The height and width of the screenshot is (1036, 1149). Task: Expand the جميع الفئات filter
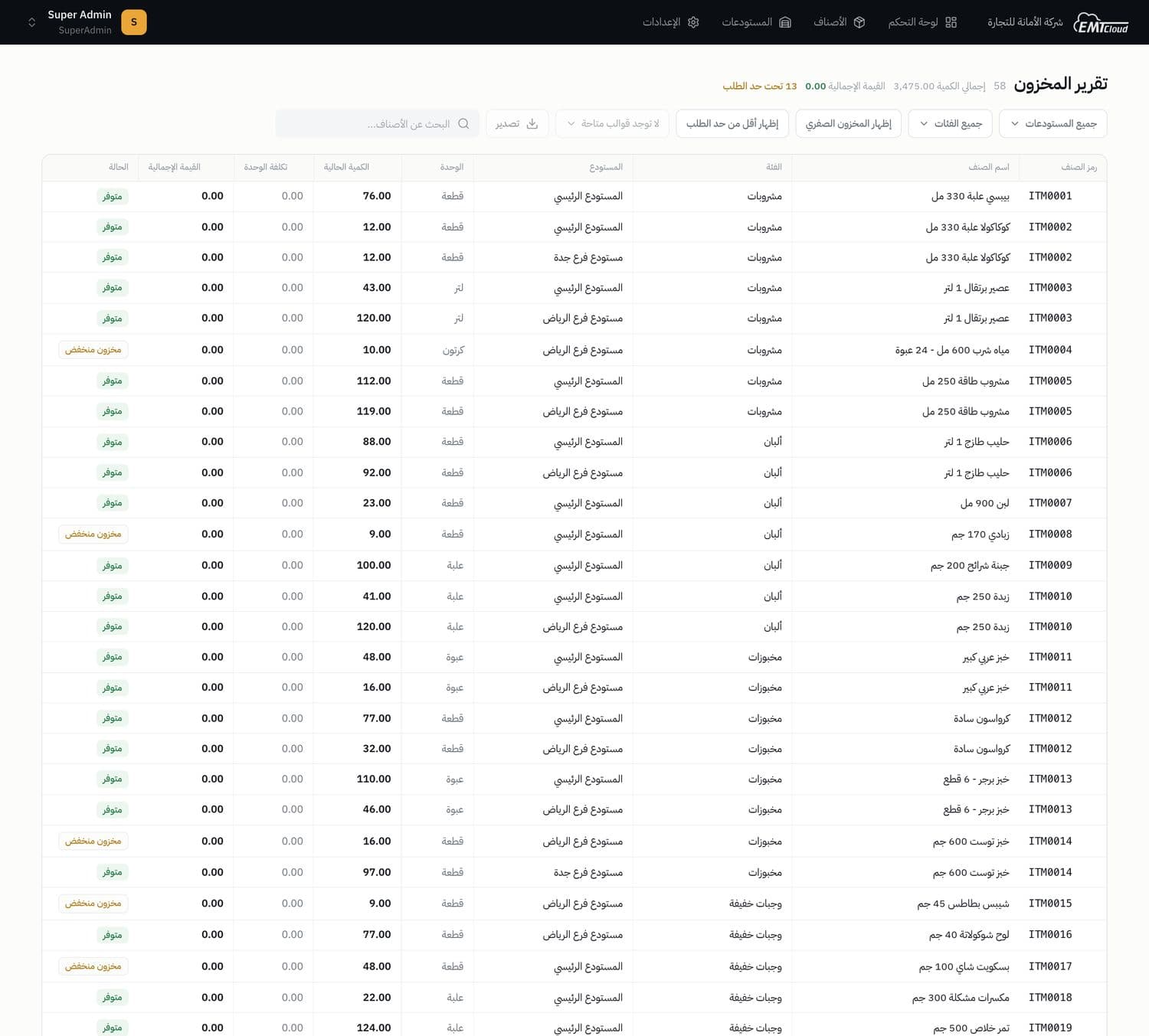[x=950, y=123]
